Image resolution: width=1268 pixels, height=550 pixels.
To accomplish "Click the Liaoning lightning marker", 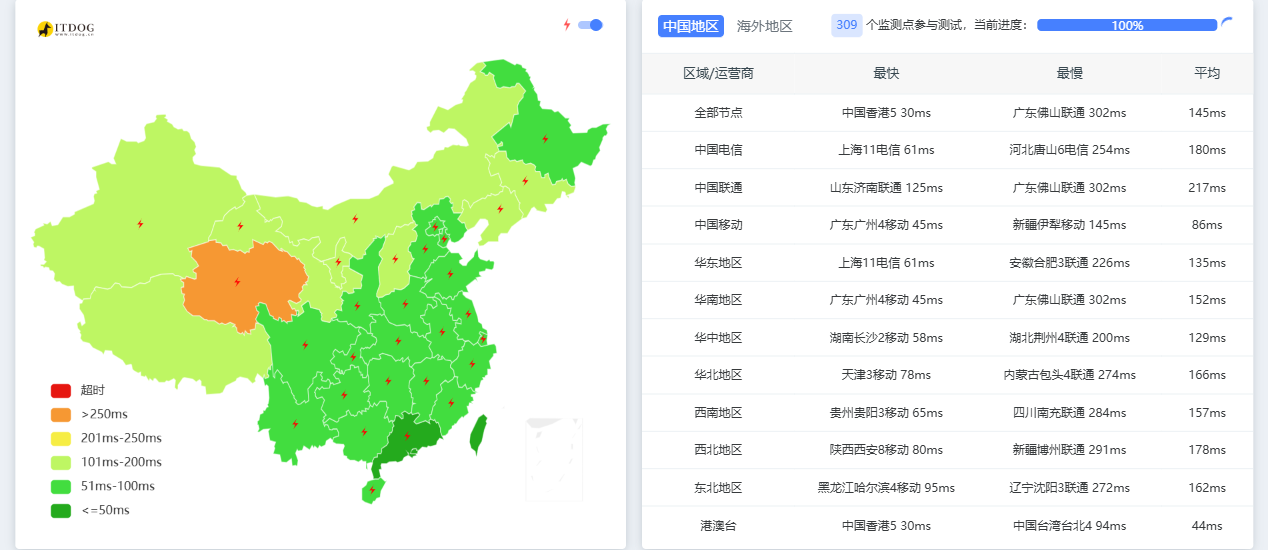I will pos(500,209).
